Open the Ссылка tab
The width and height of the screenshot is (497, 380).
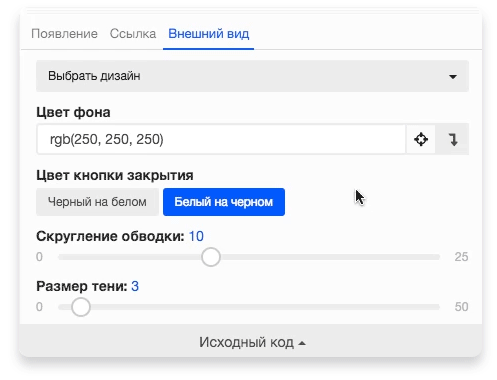coord(133,34)
